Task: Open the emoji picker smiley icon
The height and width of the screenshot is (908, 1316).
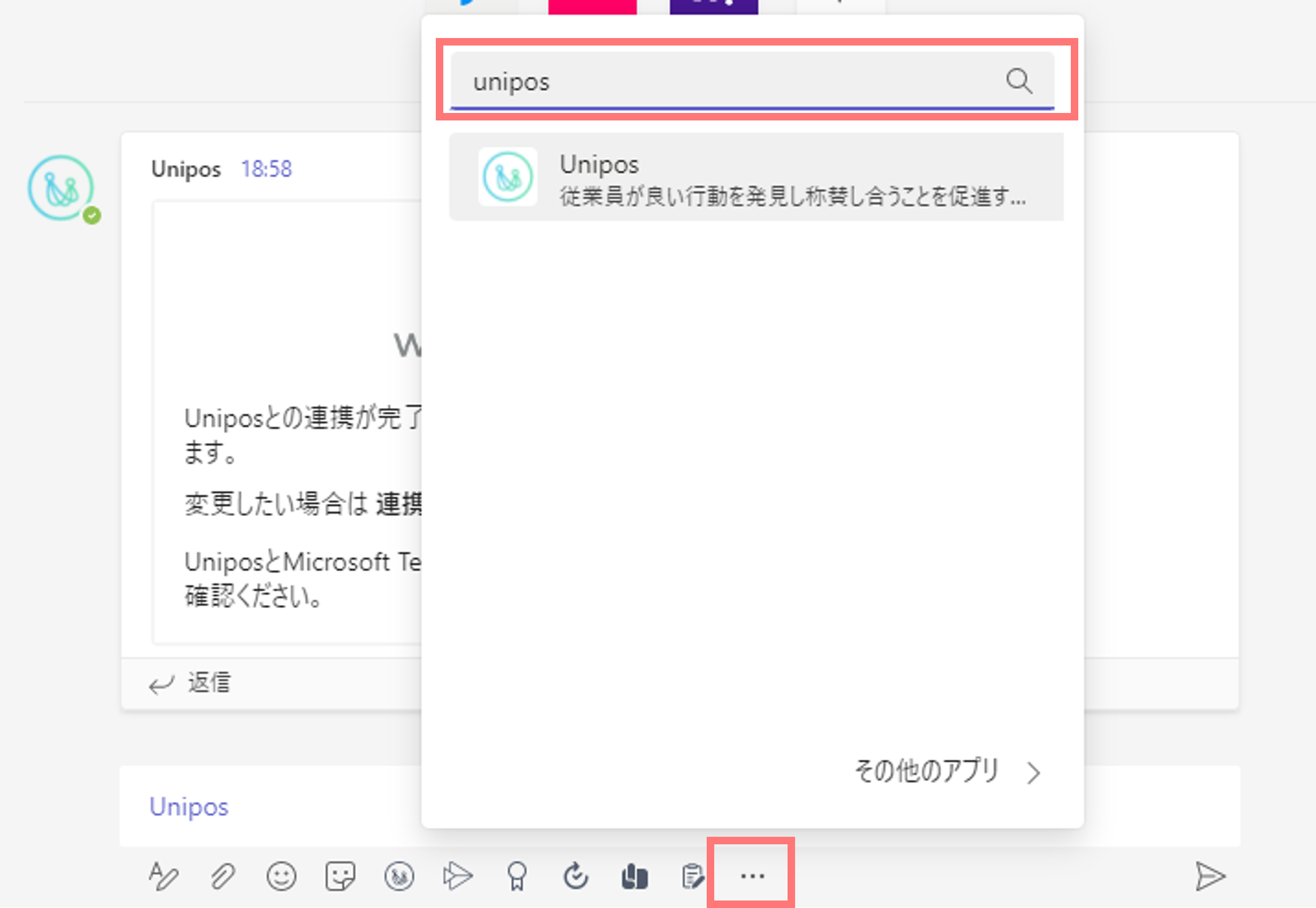Action: click(282, 876)
